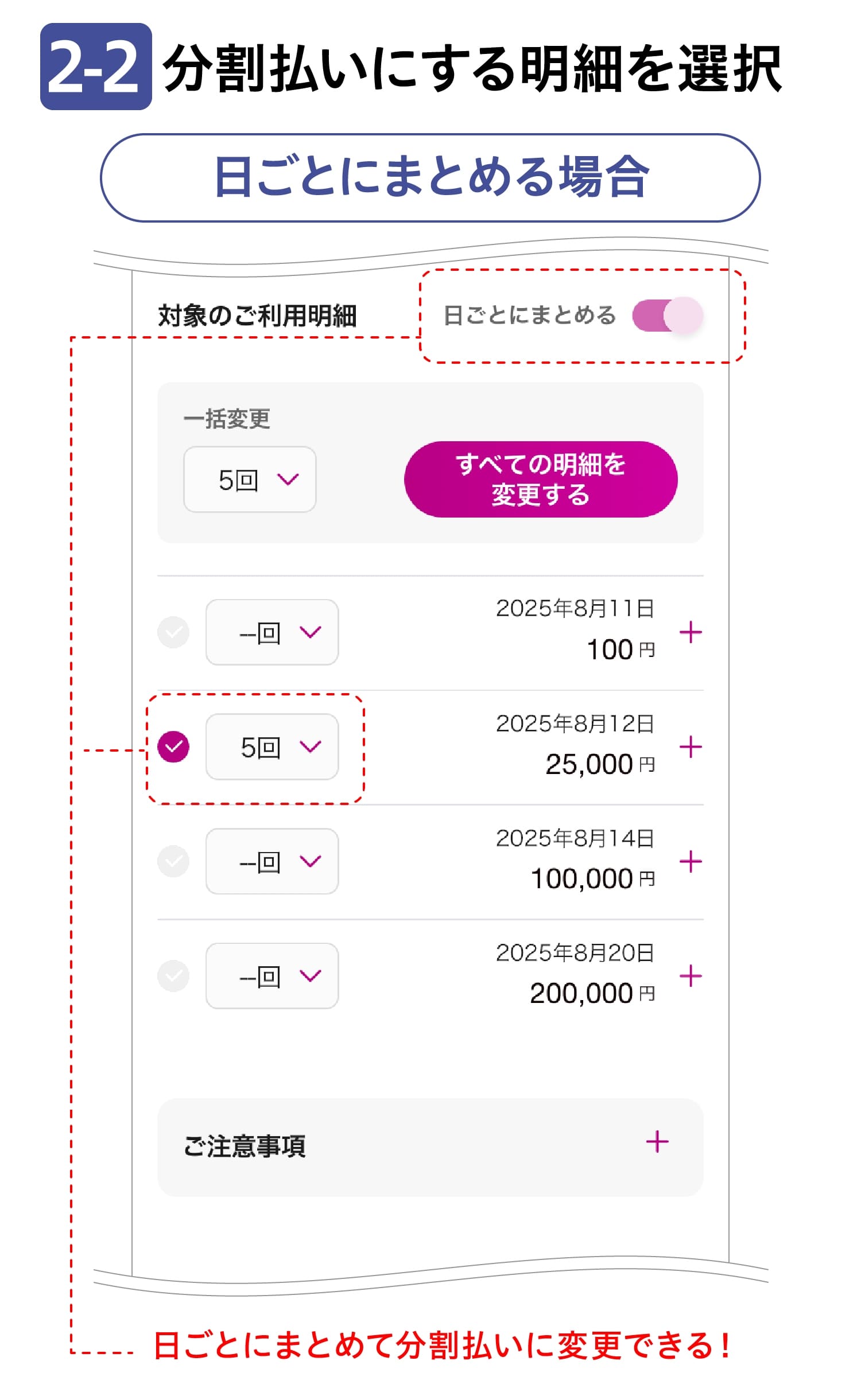Open installment dropdown for 2025年8月11日

272,632
